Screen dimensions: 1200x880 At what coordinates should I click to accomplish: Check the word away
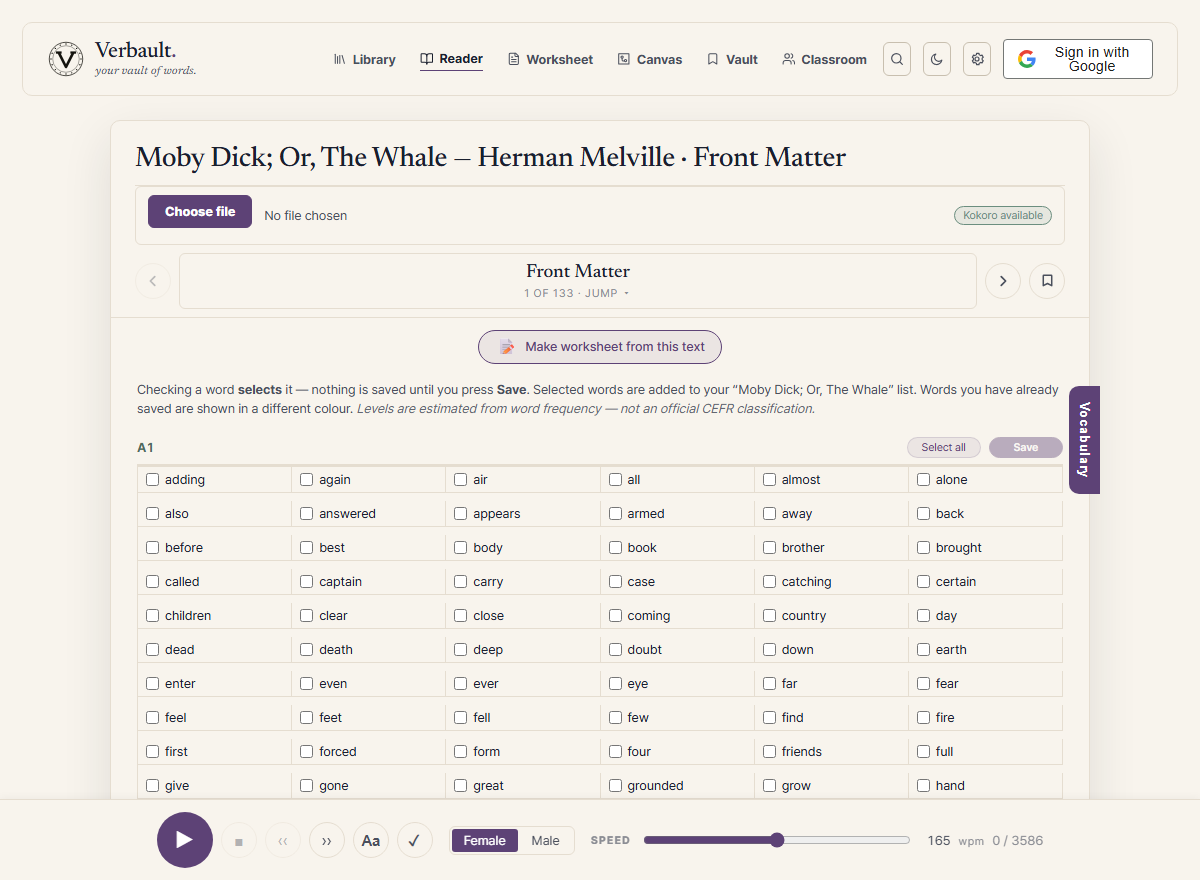pos(770,514)
